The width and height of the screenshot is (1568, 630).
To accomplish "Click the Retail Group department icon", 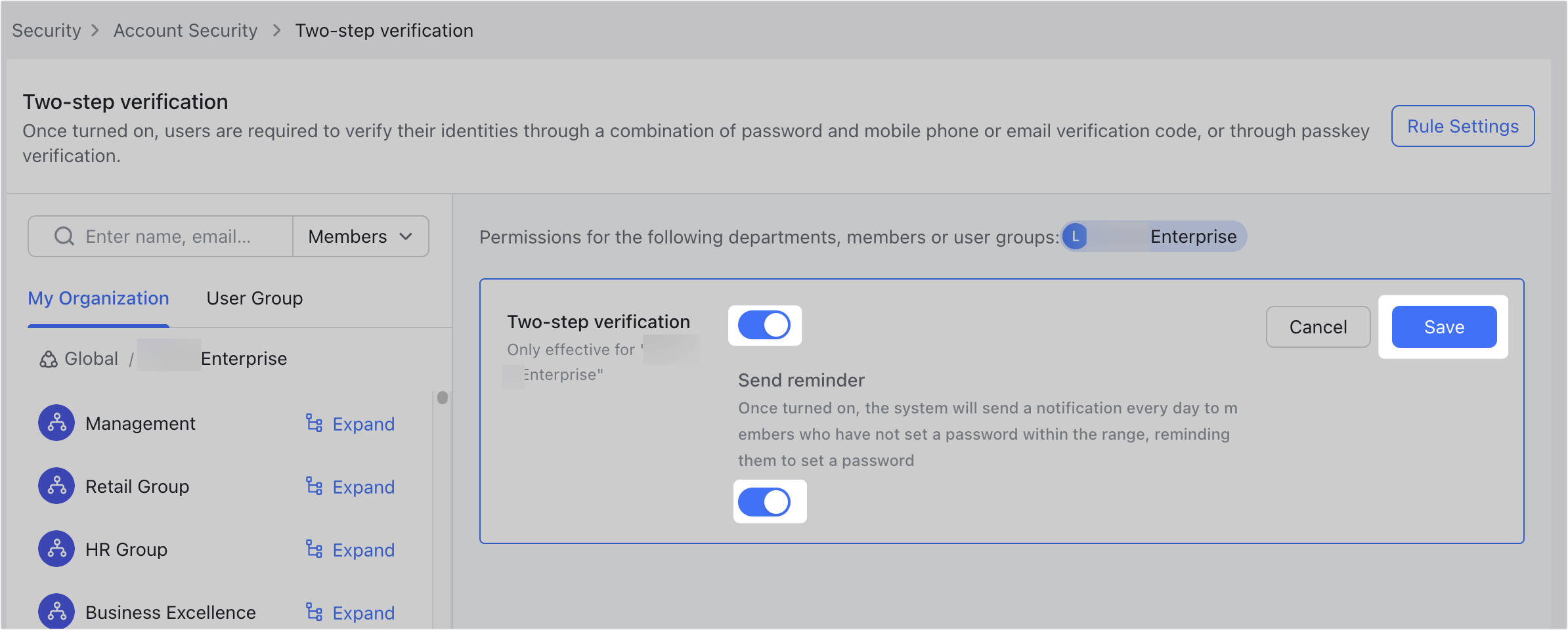I will point(56,486).
